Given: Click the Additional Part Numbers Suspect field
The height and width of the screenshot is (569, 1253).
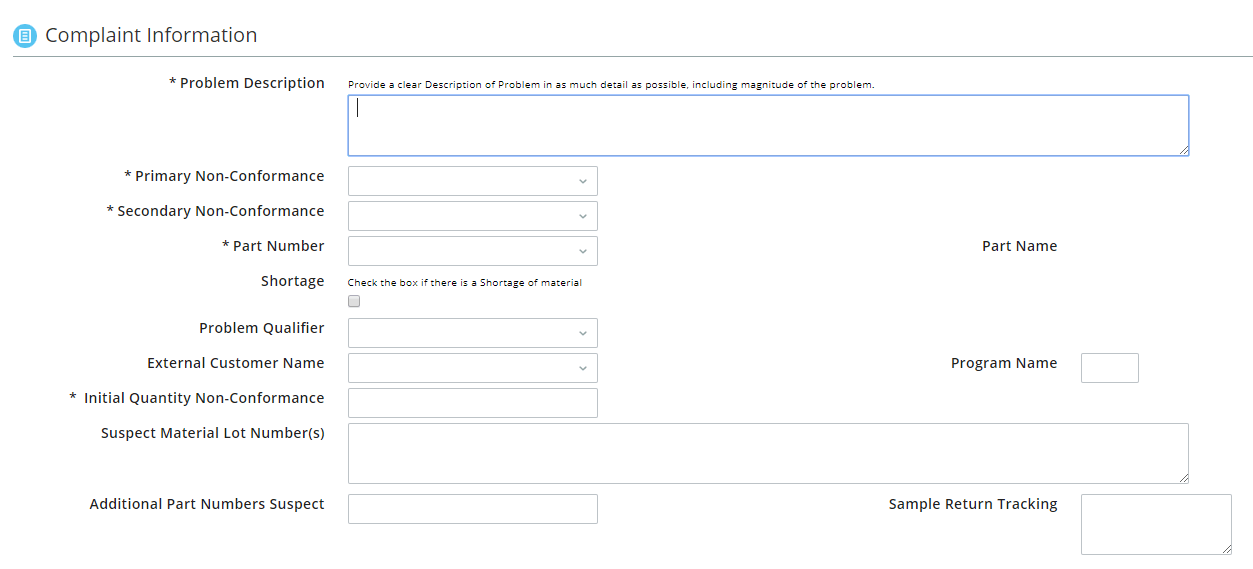Looking at the screenshot, I should 473,509.
